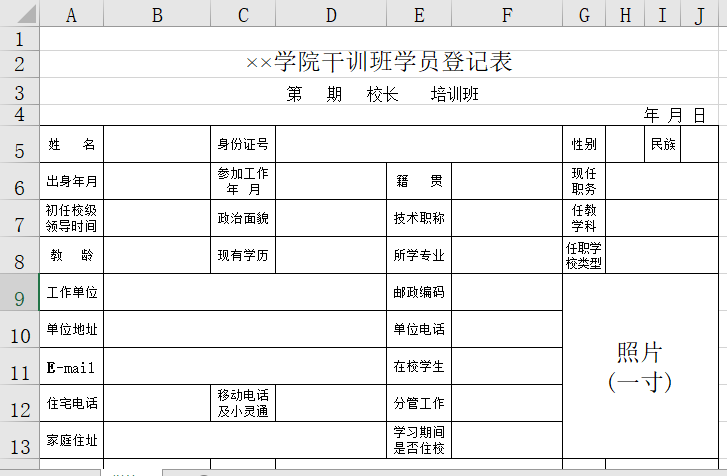Click the blank cell right of 家庭住址

click(245, 440)
